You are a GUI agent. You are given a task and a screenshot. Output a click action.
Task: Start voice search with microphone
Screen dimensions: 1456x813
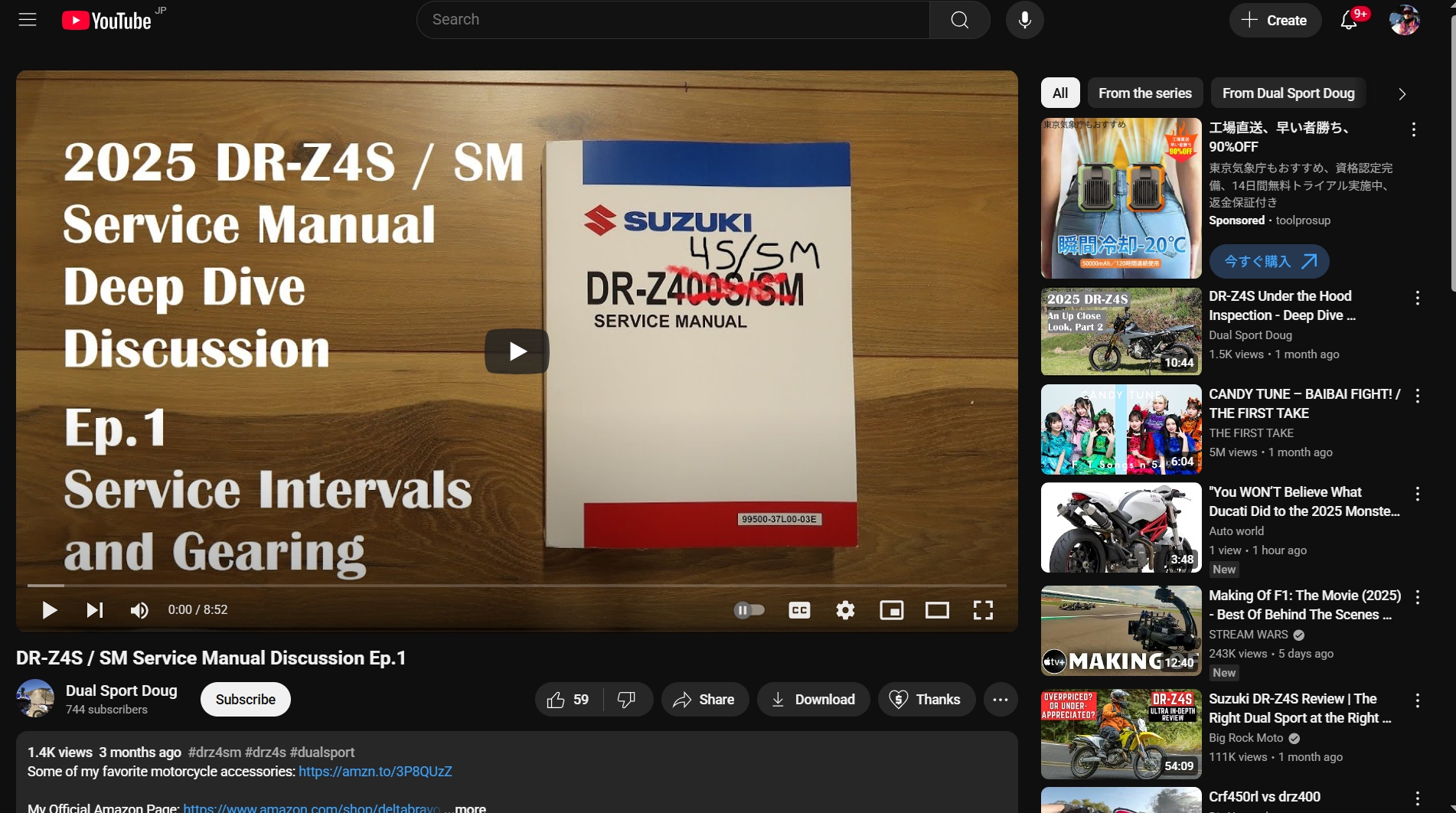[1024, 20]
